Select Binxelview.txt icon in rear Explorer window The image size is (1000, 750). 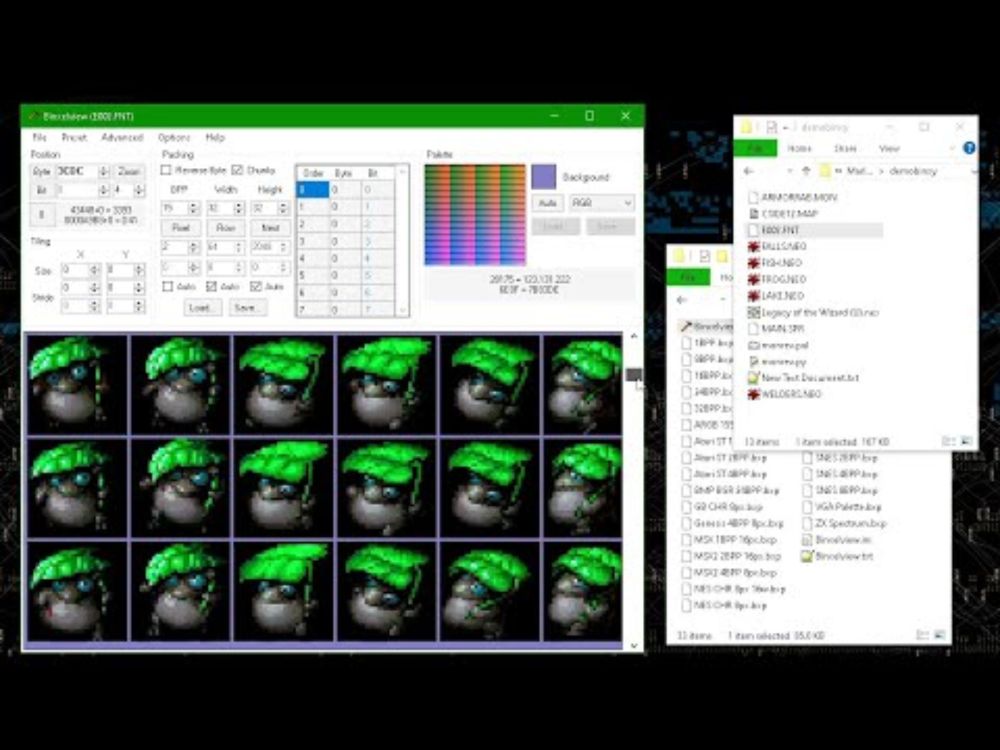[807, 556]
